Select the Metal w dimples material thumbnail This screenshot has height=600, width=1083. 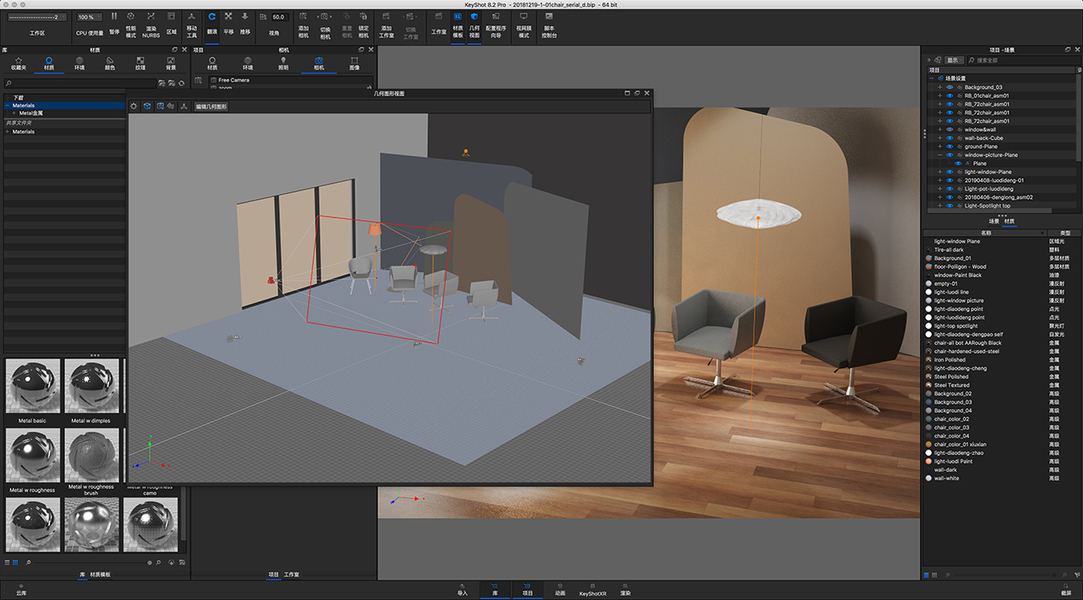(x=91, y=385)
